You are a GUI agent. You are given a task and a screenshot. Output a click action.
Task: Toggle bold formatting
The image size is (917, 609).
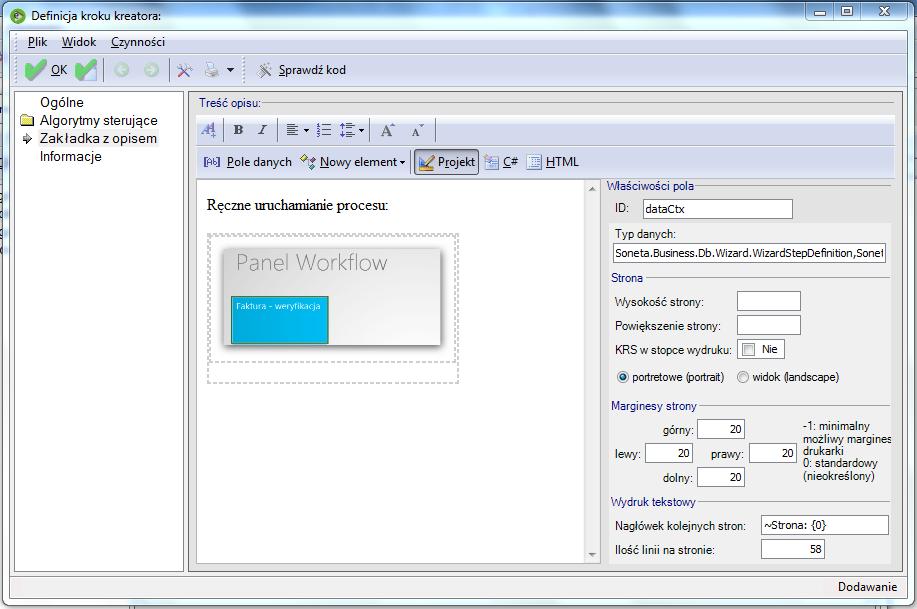click(x=238, y=130)
